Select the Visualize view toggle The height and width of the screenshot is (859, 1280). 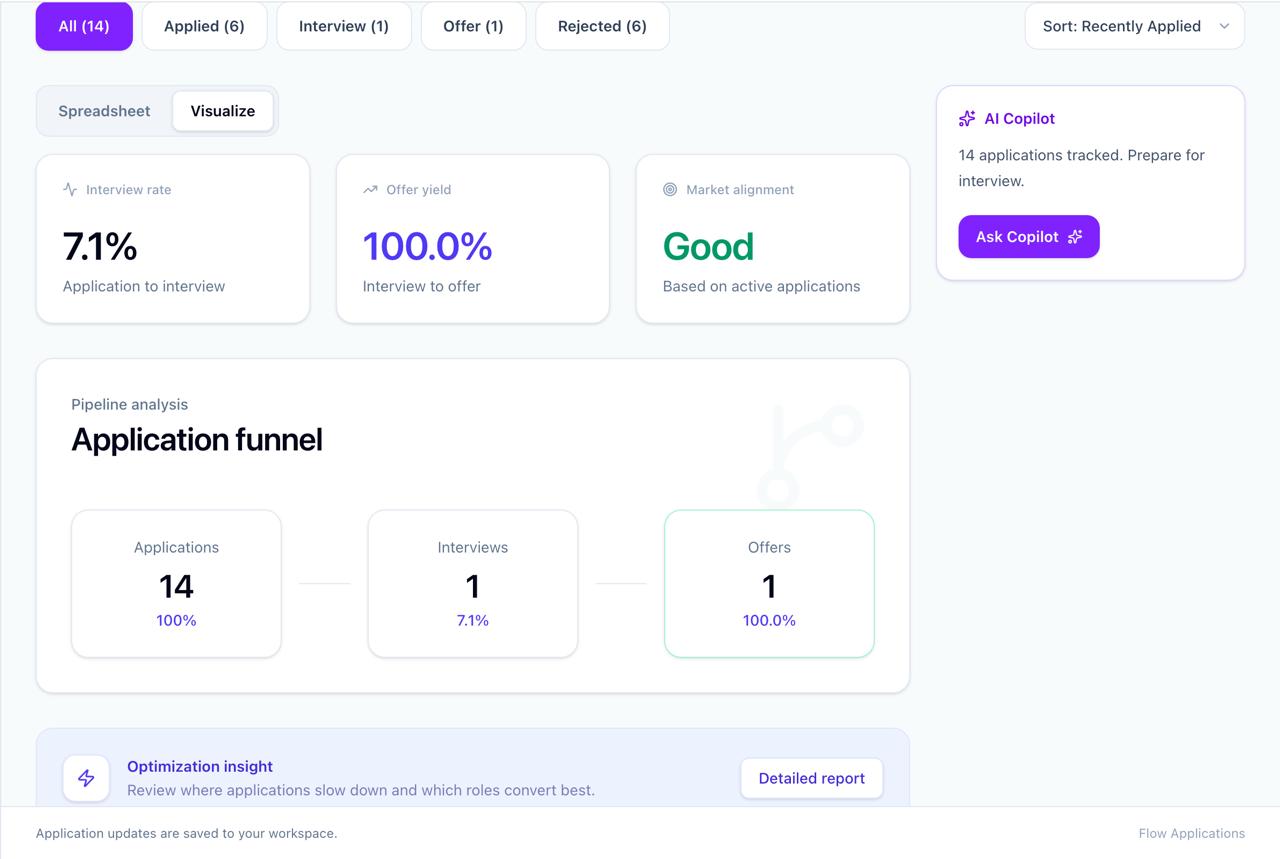(x=223, y=111)
